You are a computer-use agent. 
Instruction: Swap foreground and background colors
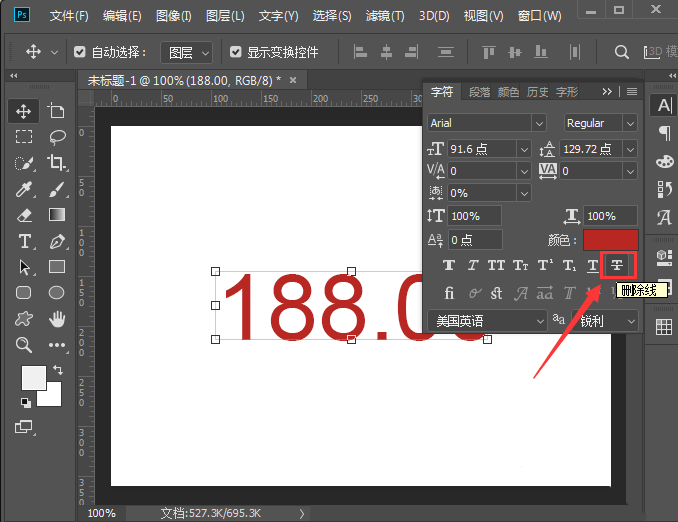pyautogui.click(x=58, y=370)
